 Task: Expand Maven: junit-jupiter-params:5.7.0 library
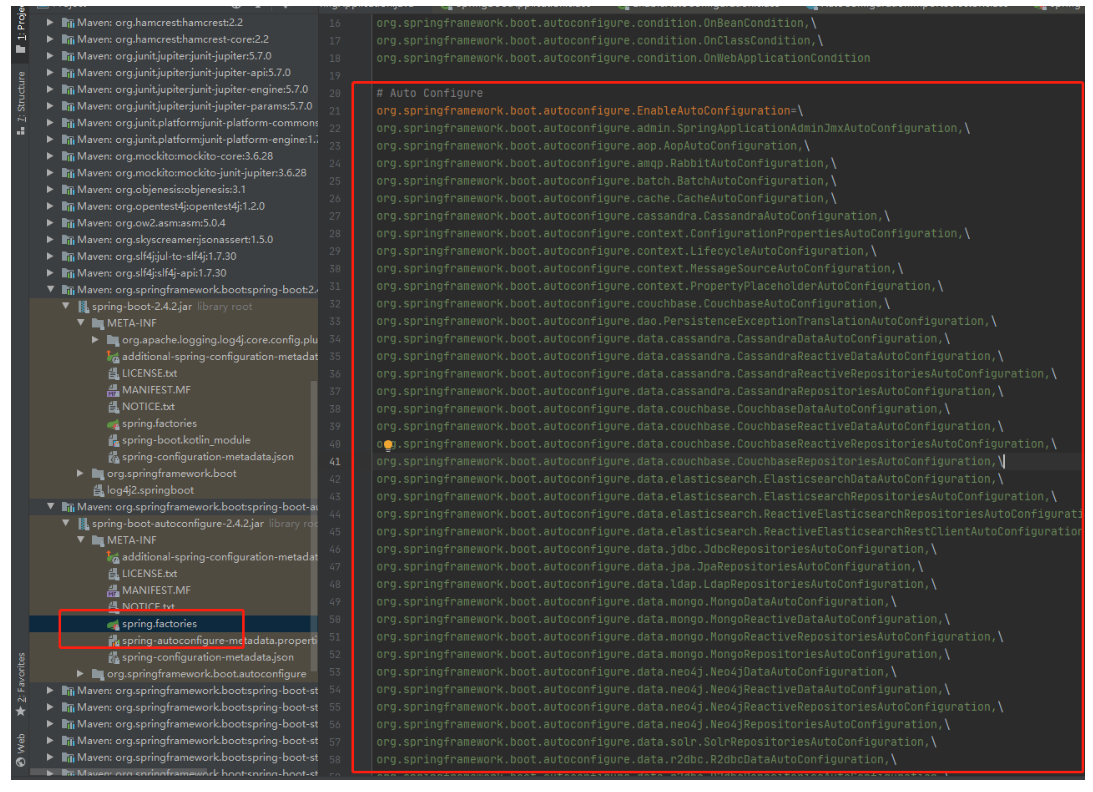coord(50,107)
